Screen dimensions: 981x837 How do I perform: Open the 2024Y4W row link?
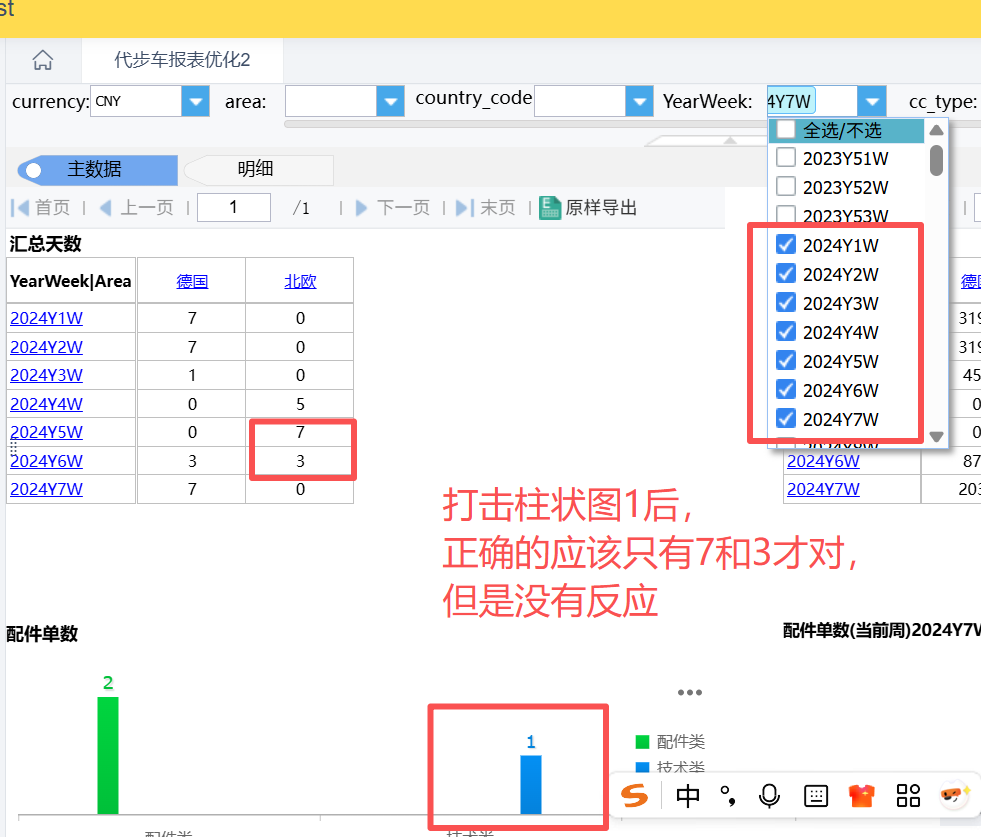click(x=46, y=404)
